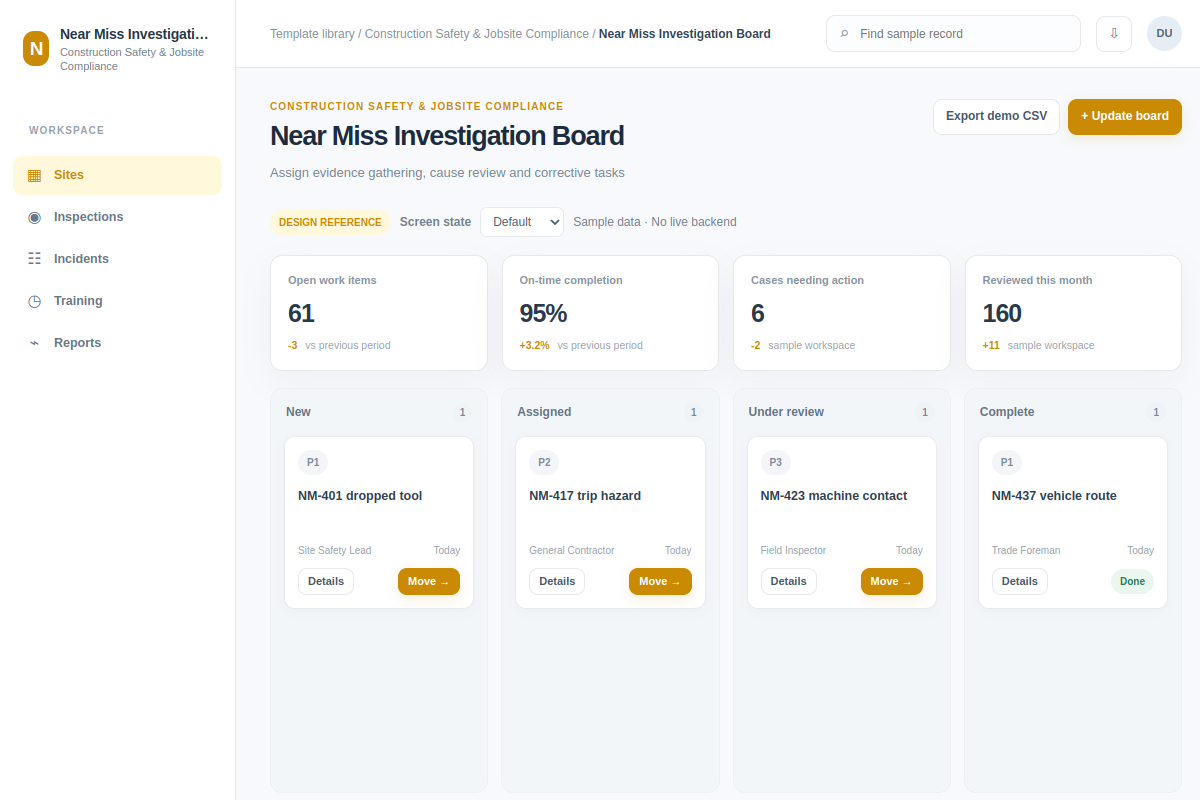
Task: Click the Reports icon in sidebar
Action: click(x=35, y=343)
